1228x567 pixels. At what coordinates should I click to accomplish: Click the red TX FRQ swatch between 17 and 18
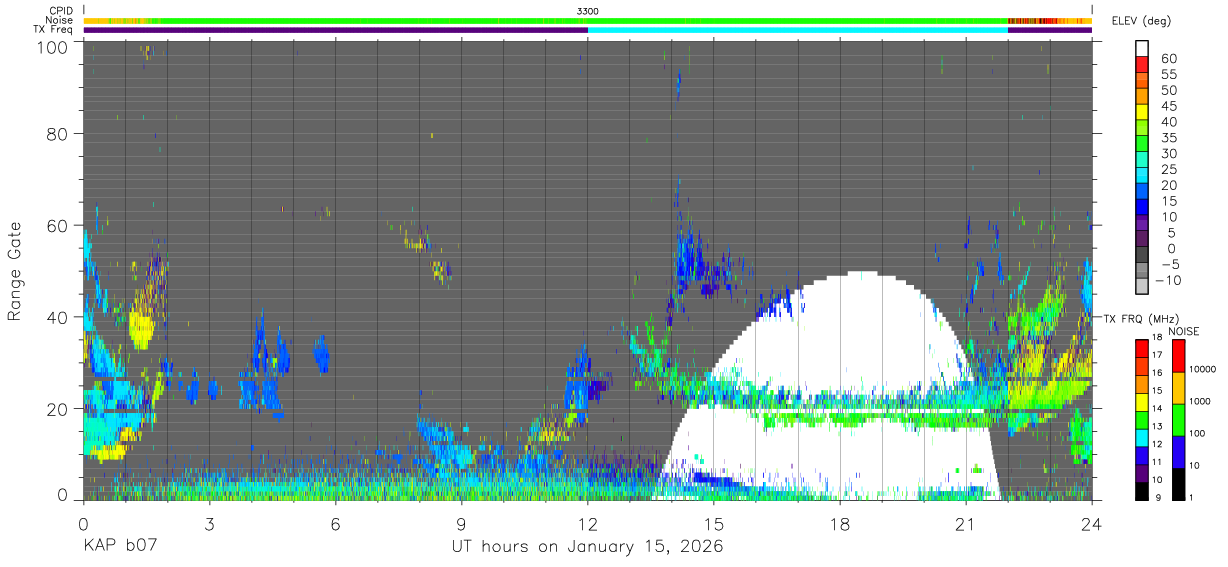pyautogui.click(x=1142, y=346)
